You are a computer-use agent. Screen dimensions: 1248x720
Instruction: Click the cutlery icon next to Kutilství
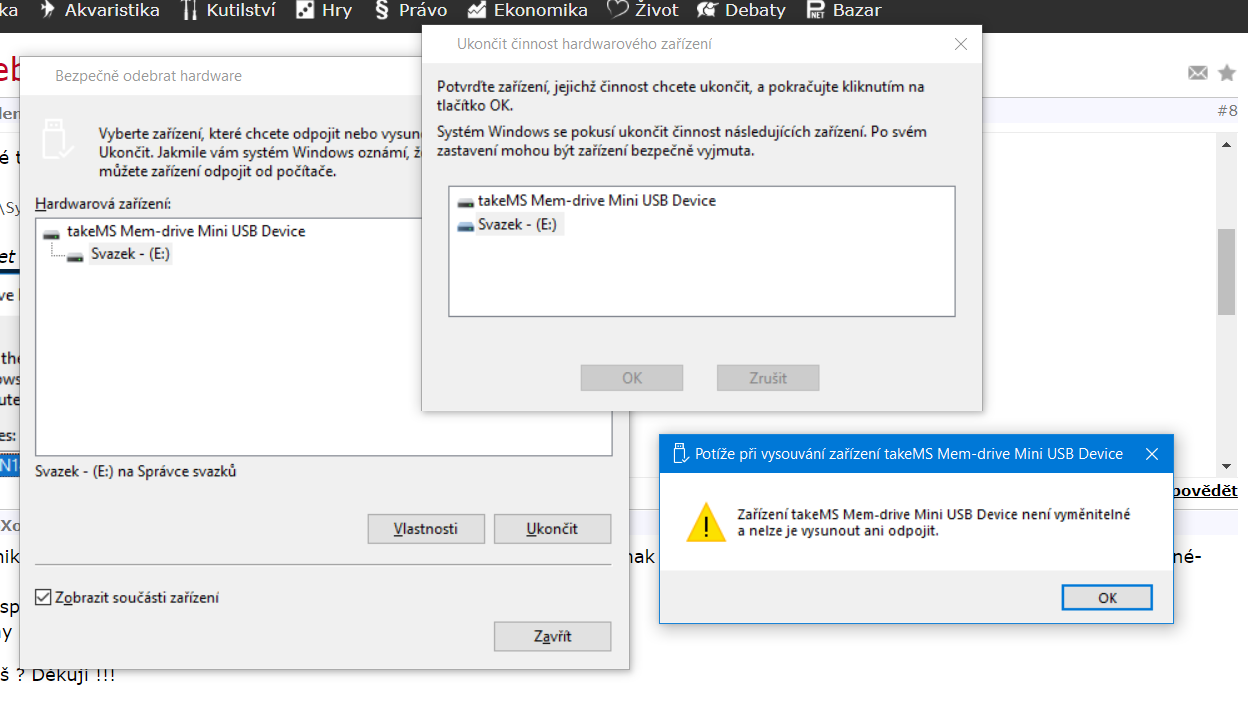point(190,11)
